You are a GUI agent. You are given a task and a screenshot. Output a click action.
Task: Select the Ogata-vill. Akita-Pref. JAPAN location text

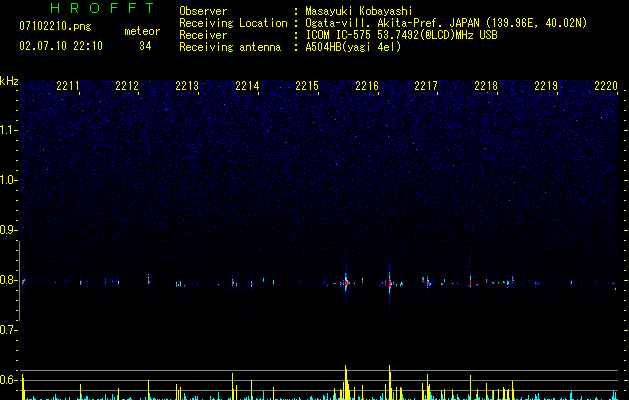pyautogui.click(x=446, y=23)
